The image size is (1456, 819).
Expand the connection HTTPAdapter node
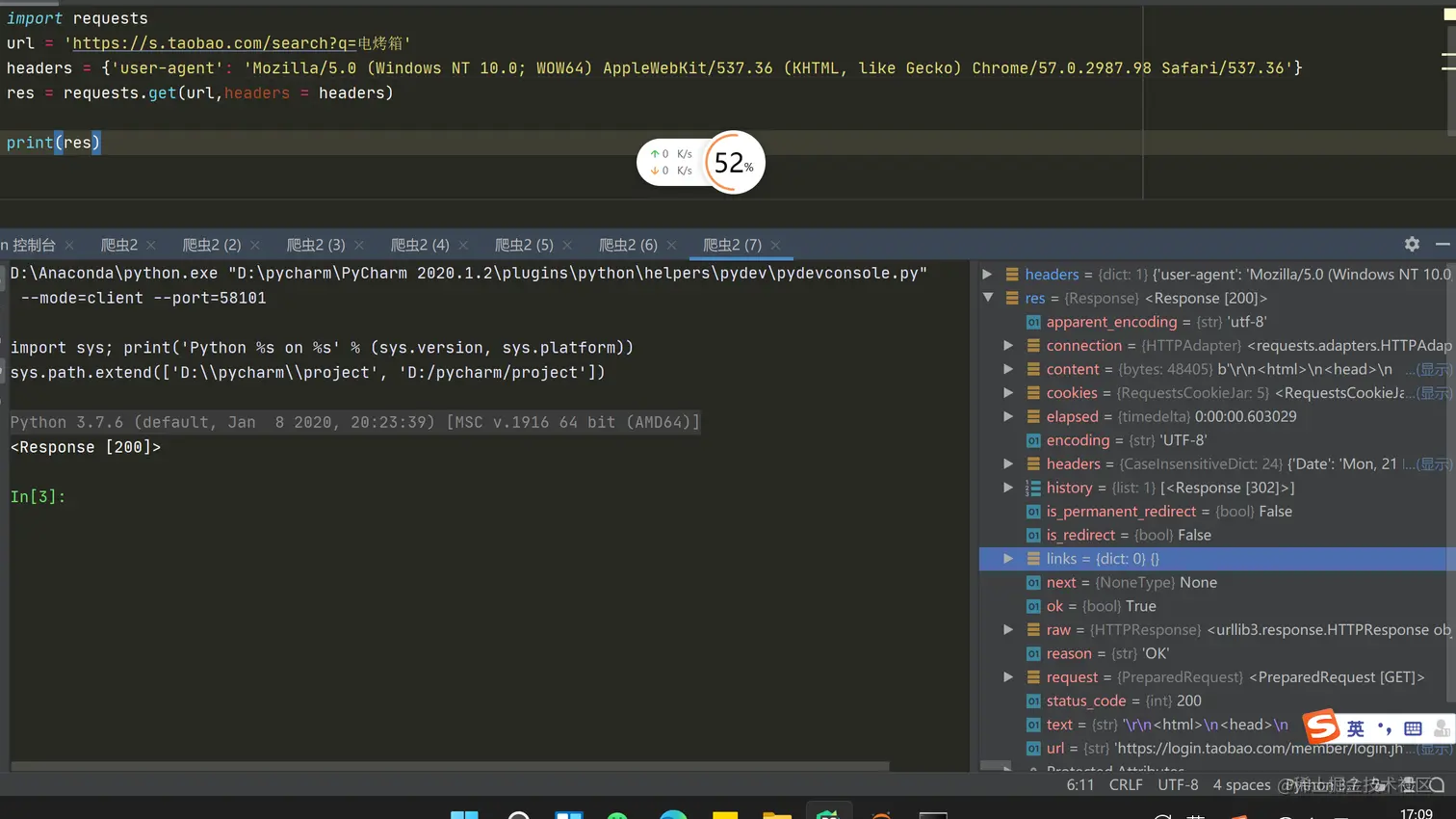pyautogui.click(x=1008, y=346)
